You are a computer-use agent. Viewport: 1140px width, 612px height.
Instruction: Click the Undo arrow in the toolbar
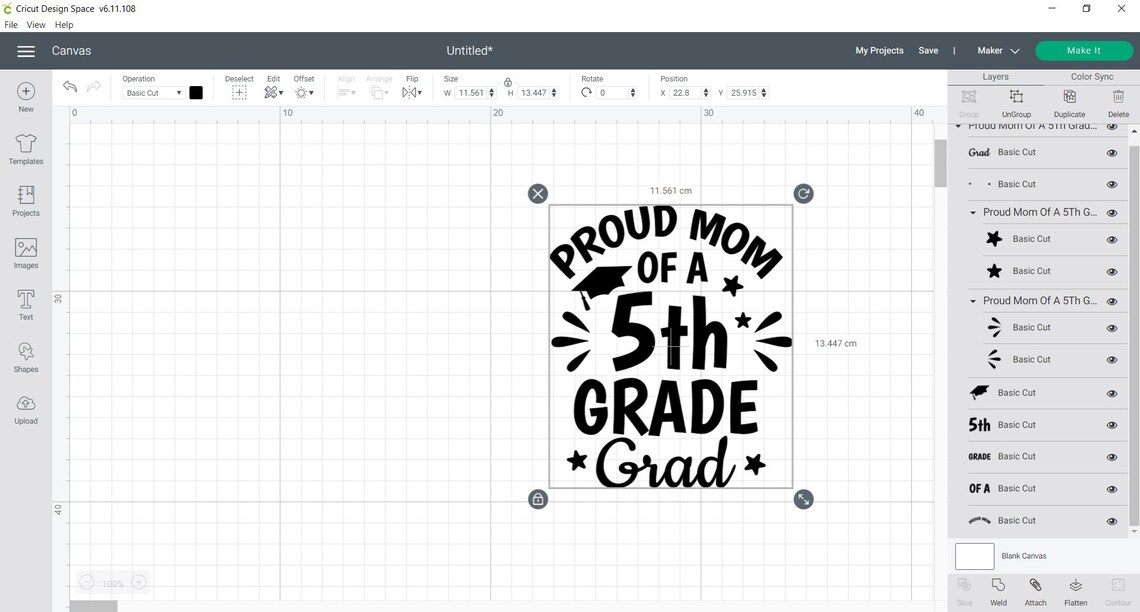click(x=70, y=87)
